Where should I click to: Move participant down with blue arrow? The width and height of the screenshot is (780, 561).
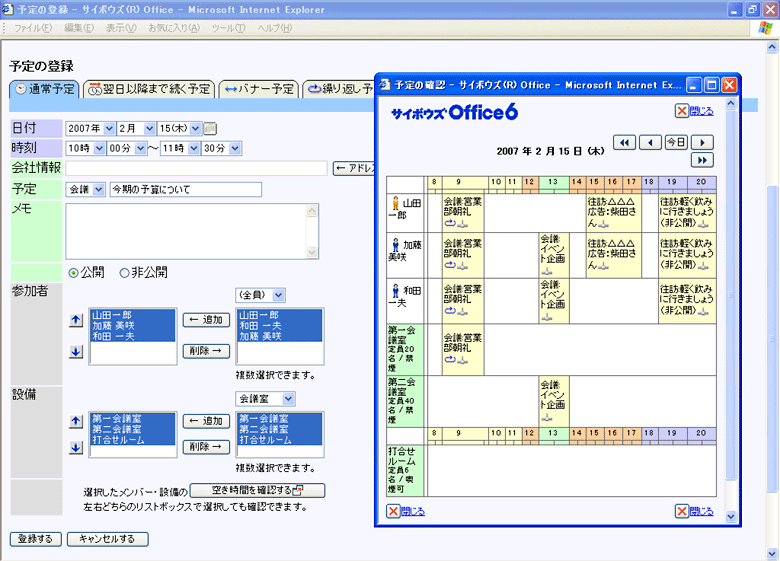(x=76, y=352)
